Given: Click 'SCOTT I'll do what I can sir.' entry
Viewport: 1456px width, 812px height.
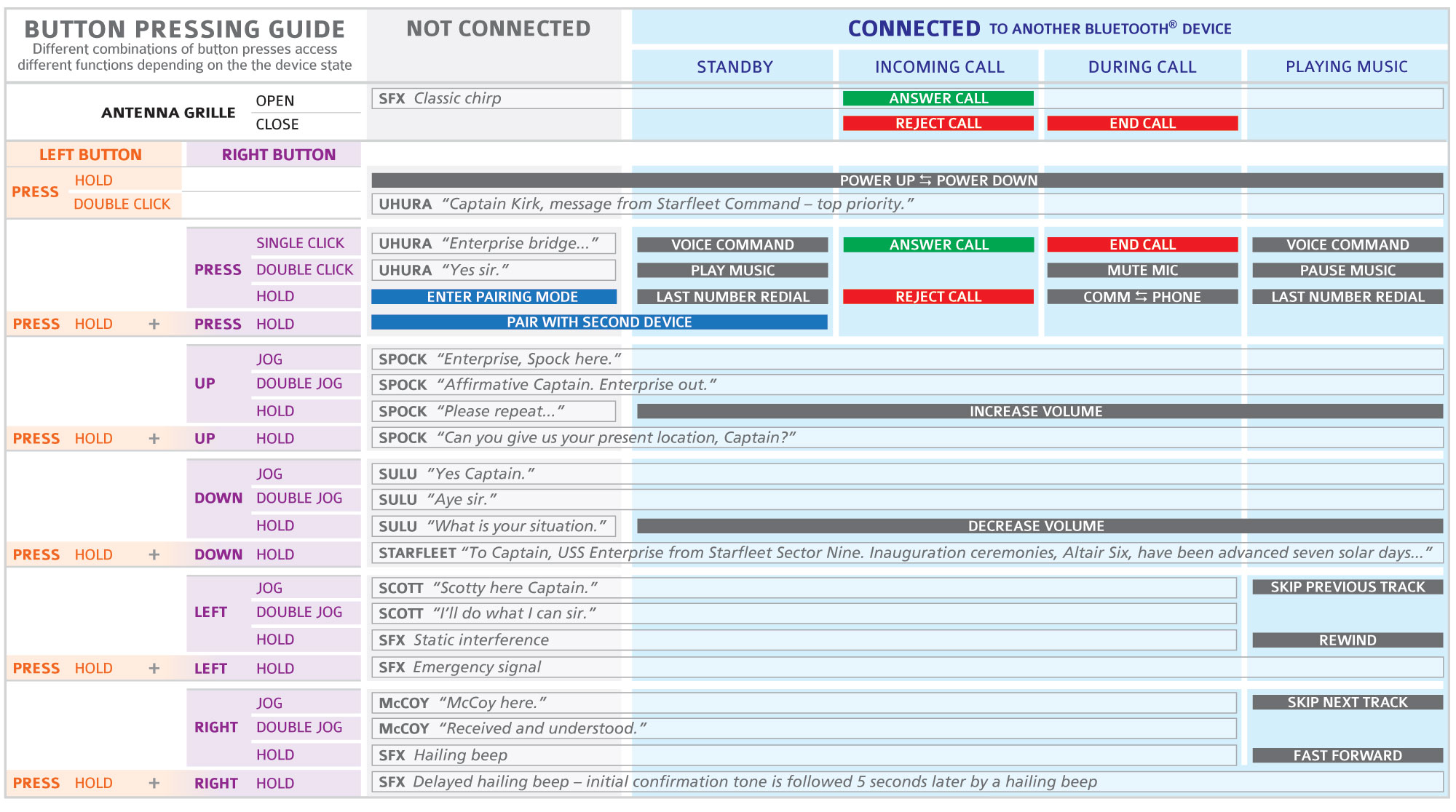Looking at the screenshot, I should 804,613.
